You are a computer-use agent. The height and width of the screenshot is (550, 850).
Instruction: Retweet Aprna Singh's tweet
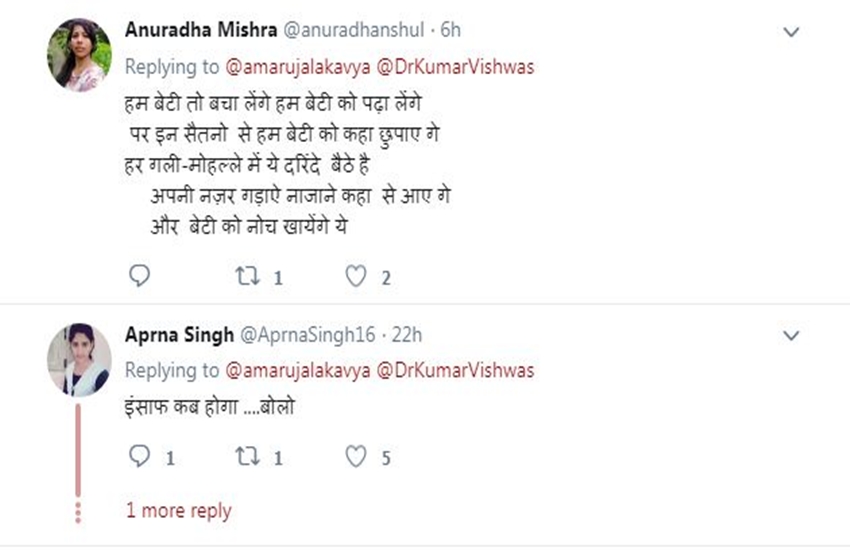[246, 457]
